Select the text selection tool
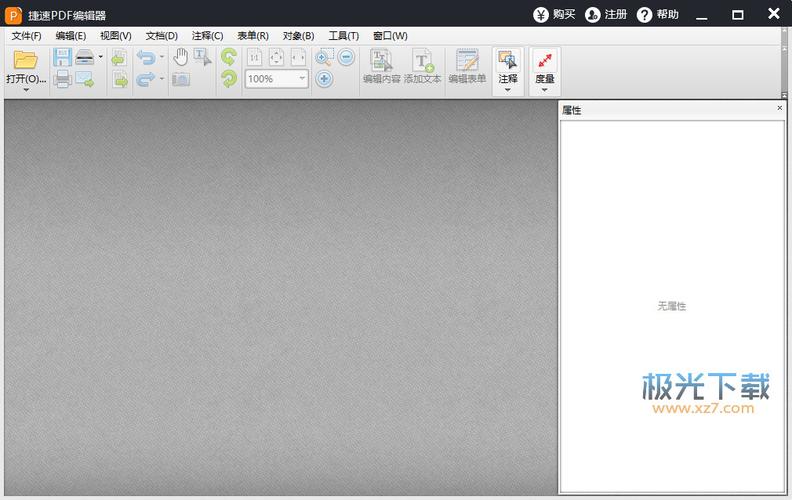Viewport: 792px width, 500px height. (x=202, y=57)
